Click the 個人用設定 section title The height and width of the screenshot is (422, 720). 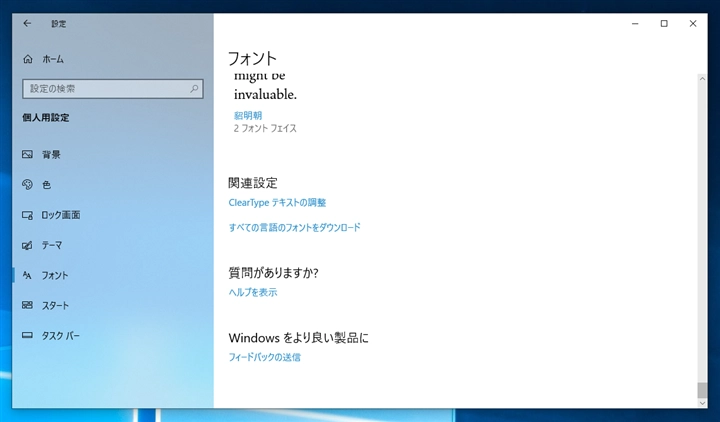46,118
